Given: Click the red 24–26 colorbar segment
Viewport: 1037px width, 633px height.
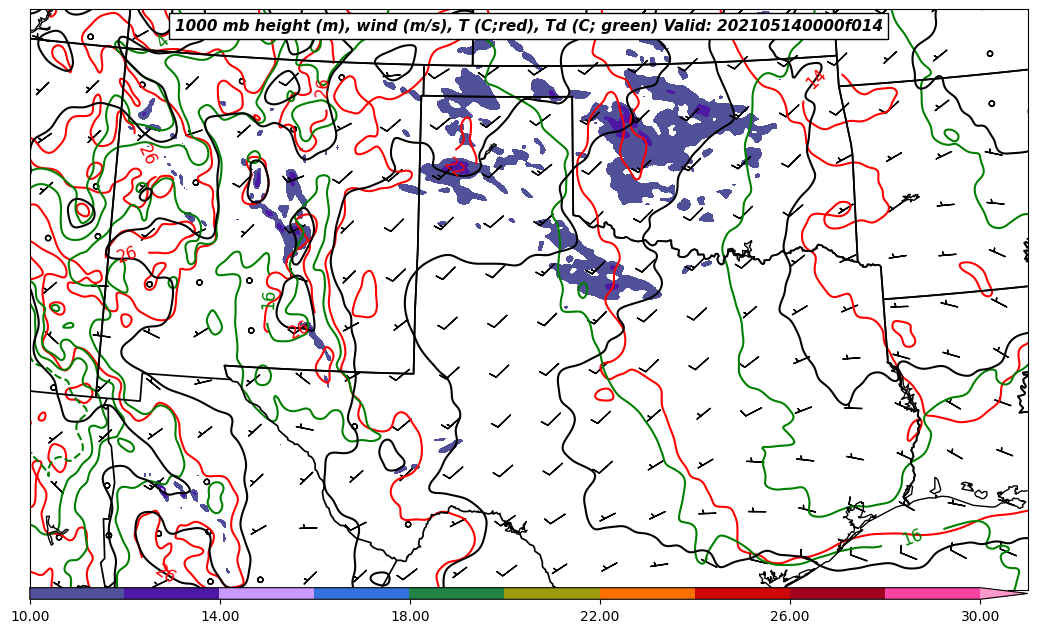Looking at the screenshot, I should (742, 593).
